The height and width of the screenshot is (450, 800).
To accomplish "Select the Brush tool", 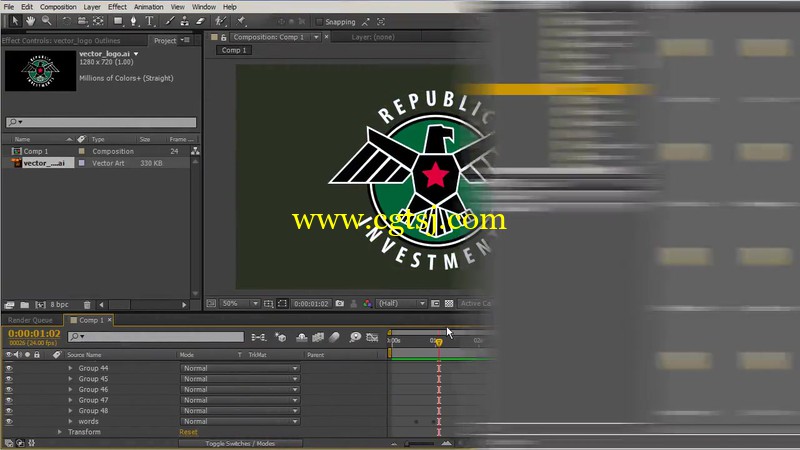I will (169, 21).
